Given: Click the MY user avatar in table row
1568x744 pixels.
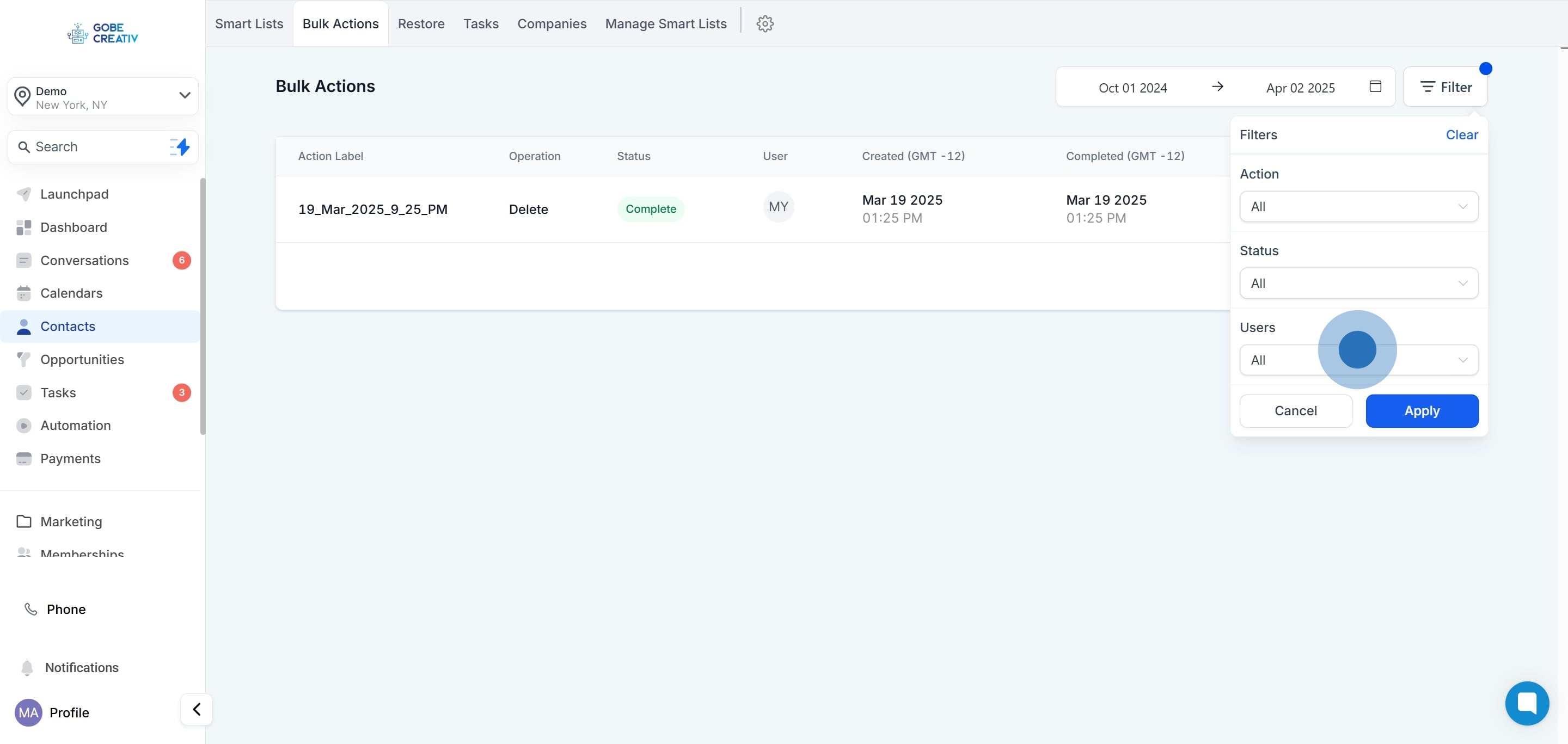Looking at the screenshot, I should (x=778, y=207).
